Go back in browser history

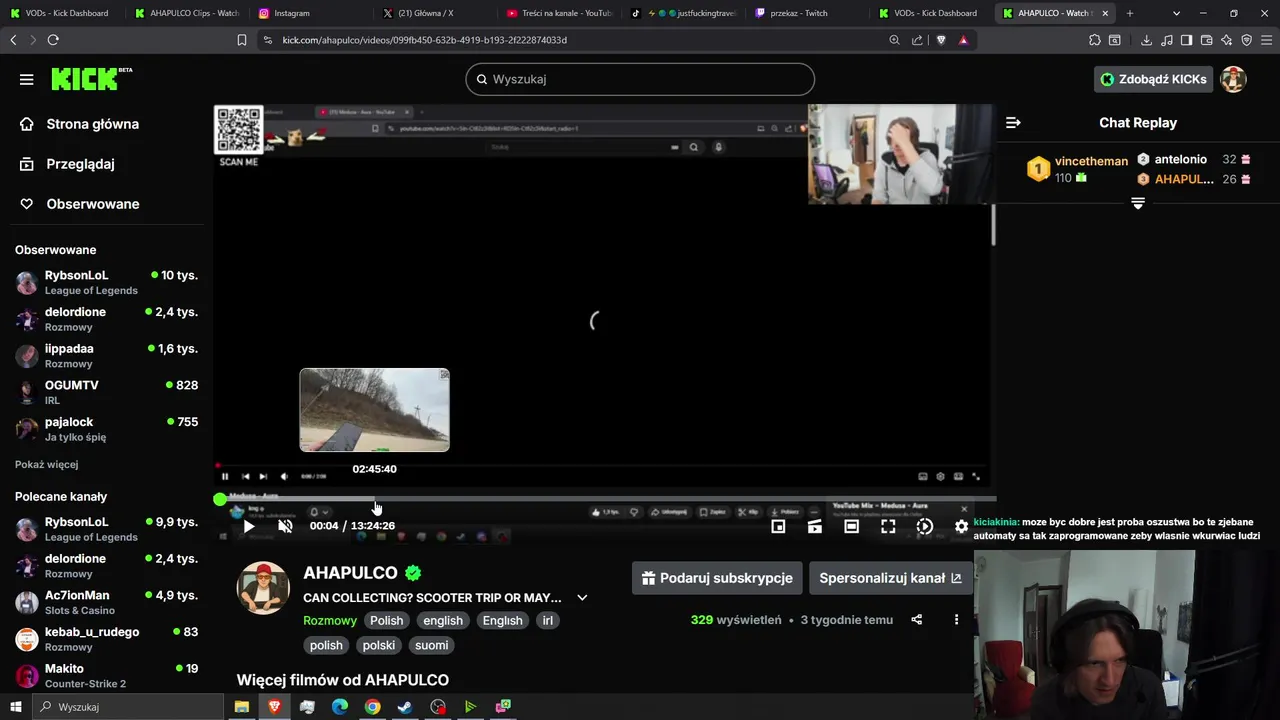click(13, 40)
